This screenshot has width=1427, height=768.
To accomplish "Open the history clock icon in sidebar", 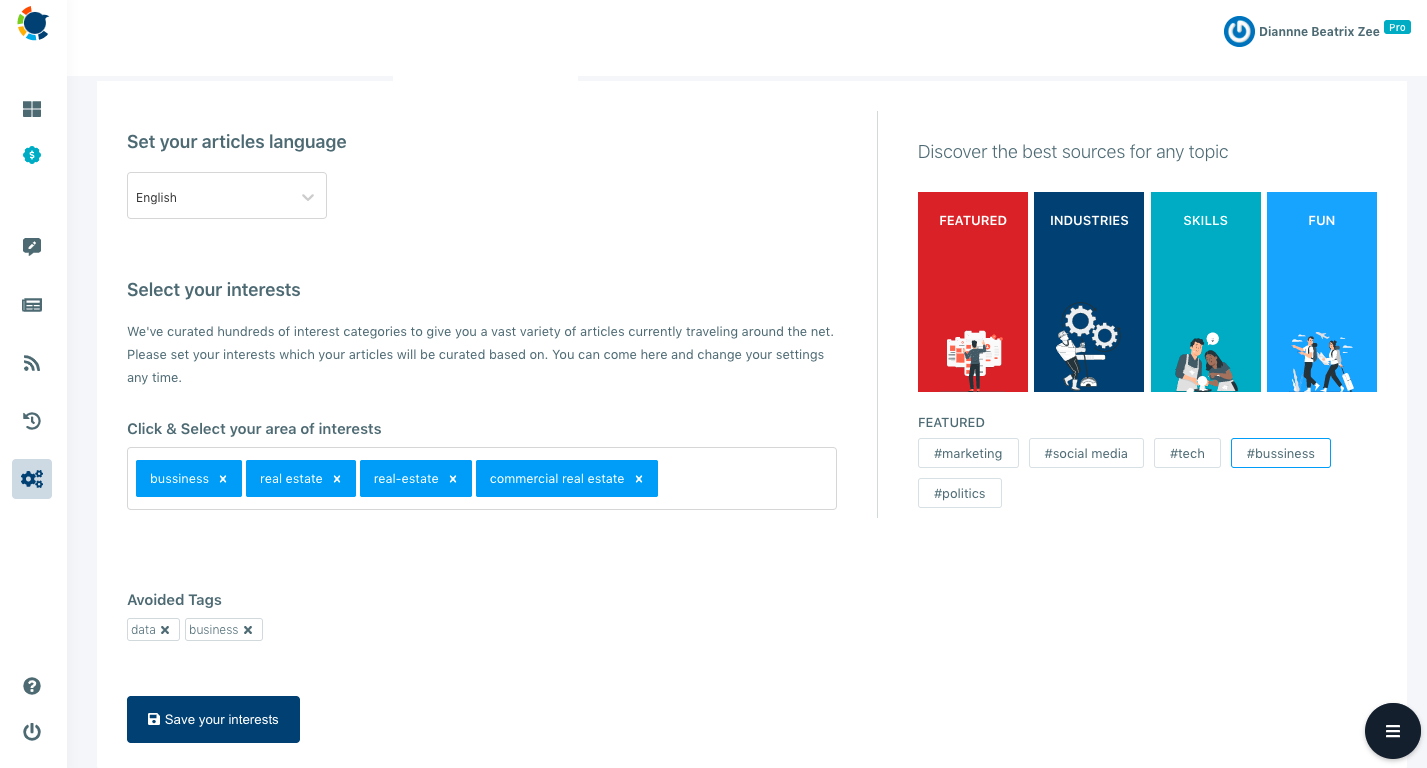I will point(32,421).
